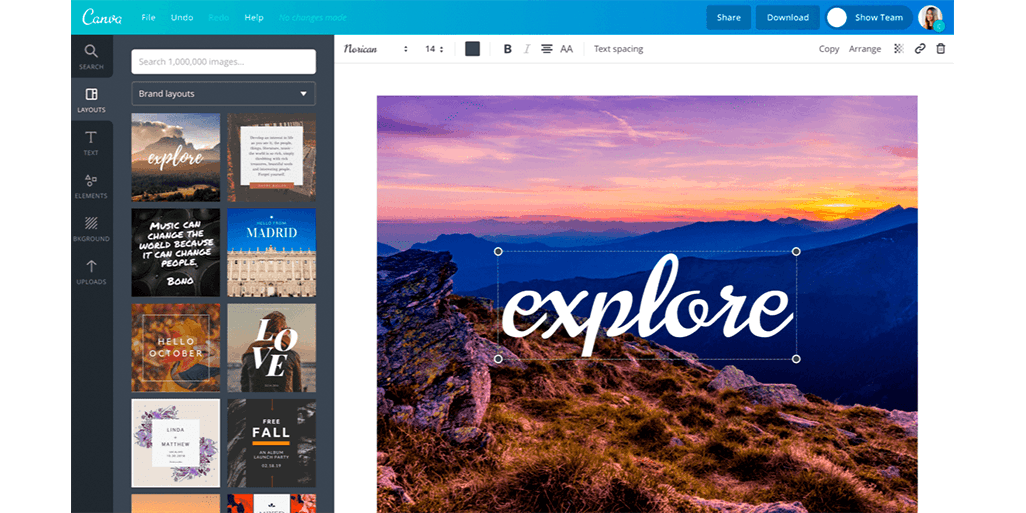Viewport: 1026px width, 513px height.
Task: Click top-left resize handle of text box
Action: point(498,251)
